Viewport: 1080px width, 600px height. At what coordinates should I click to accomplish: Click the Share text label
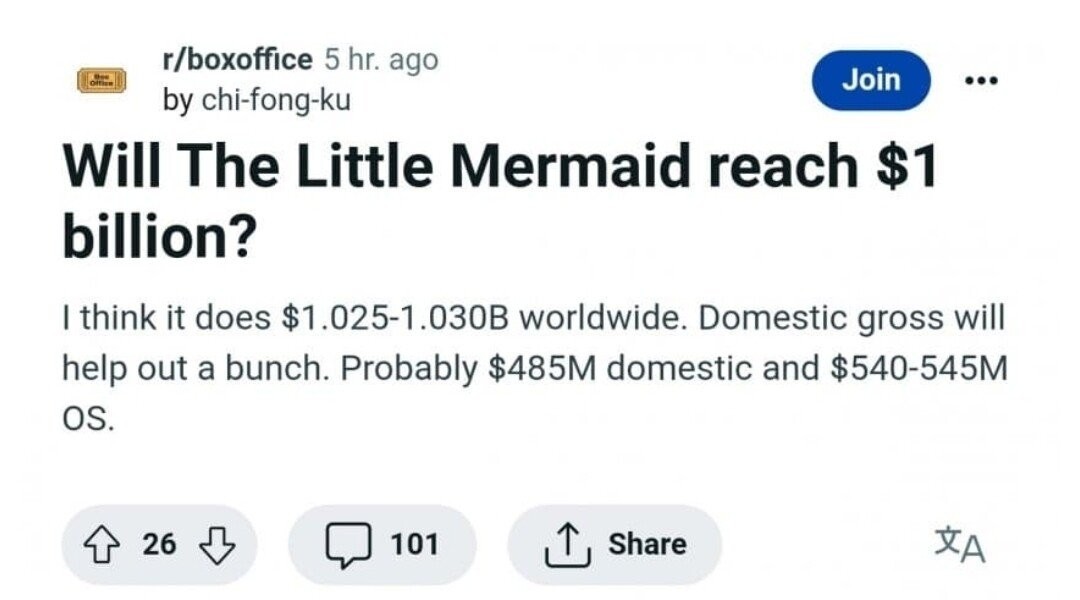point(647,544)
